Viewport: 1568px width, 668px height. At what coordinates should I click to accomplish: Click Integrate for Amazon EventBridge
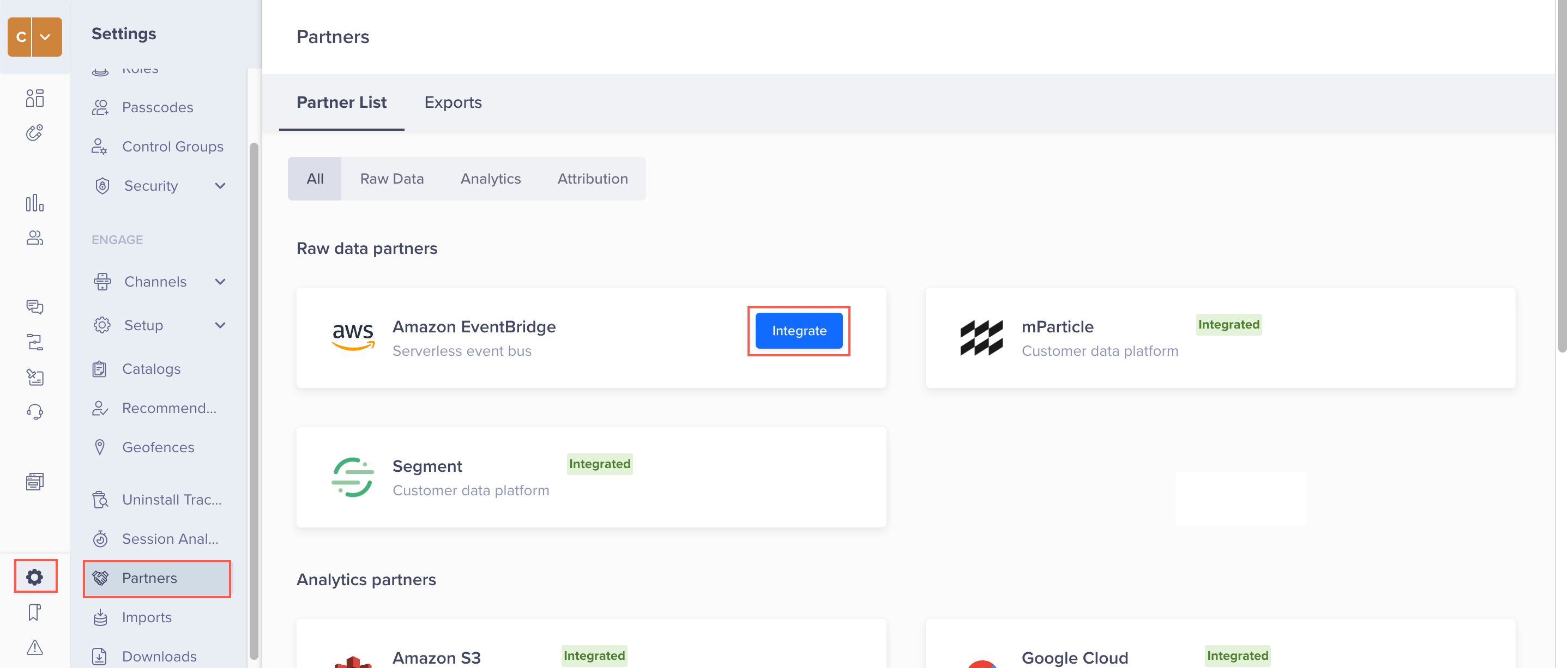tap(798, 330)
